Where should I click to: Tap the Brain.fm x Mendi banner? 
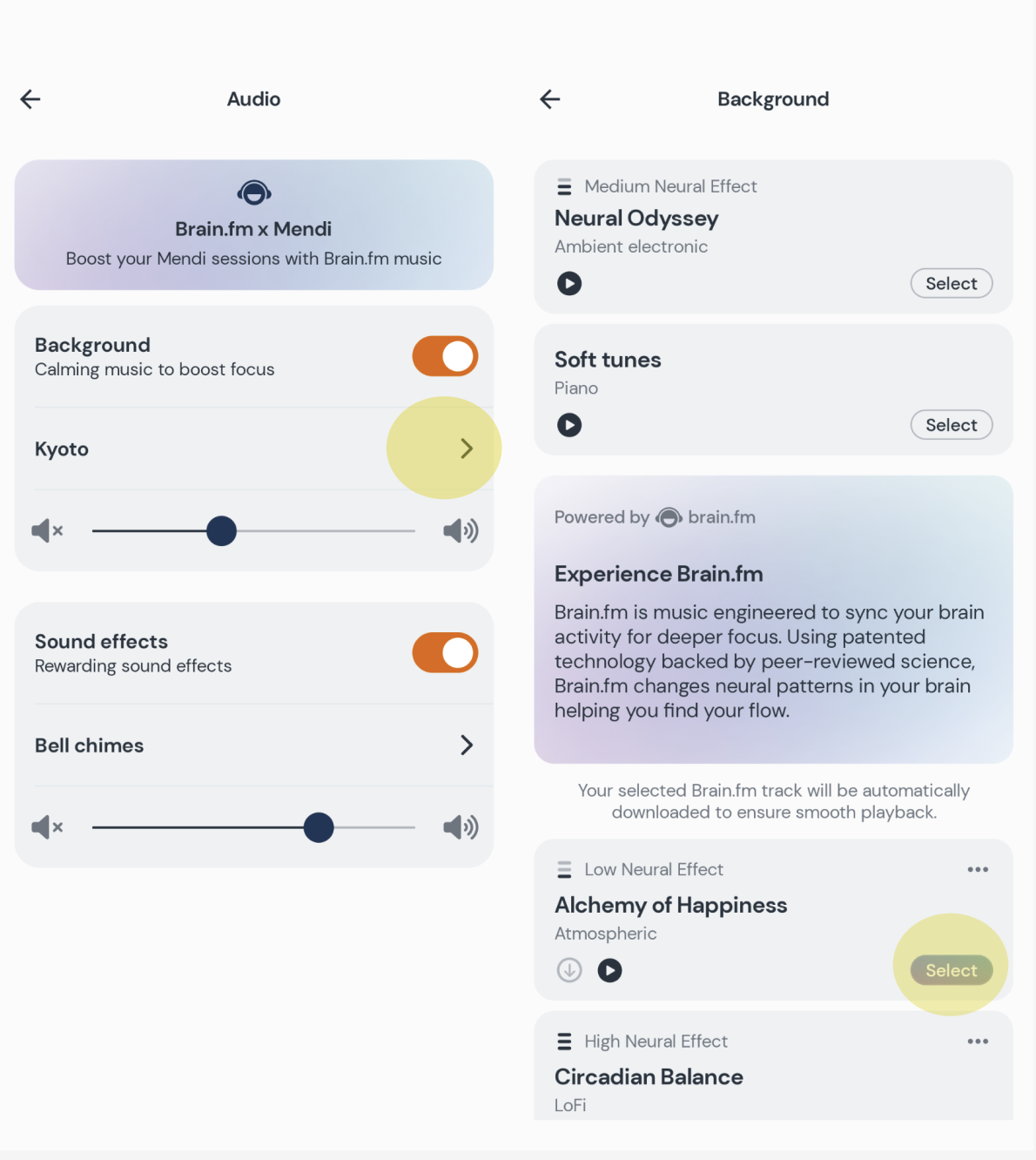253,225
